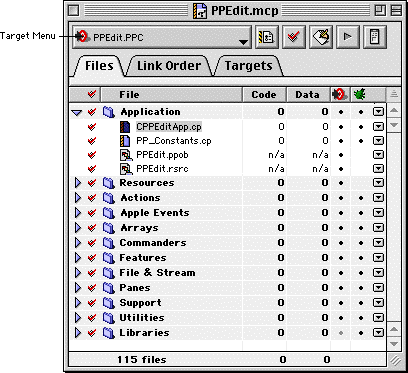This screenshot has width=408, height=373.
Task: Click the debug bug column header icon
Action: tap(360, 95)
